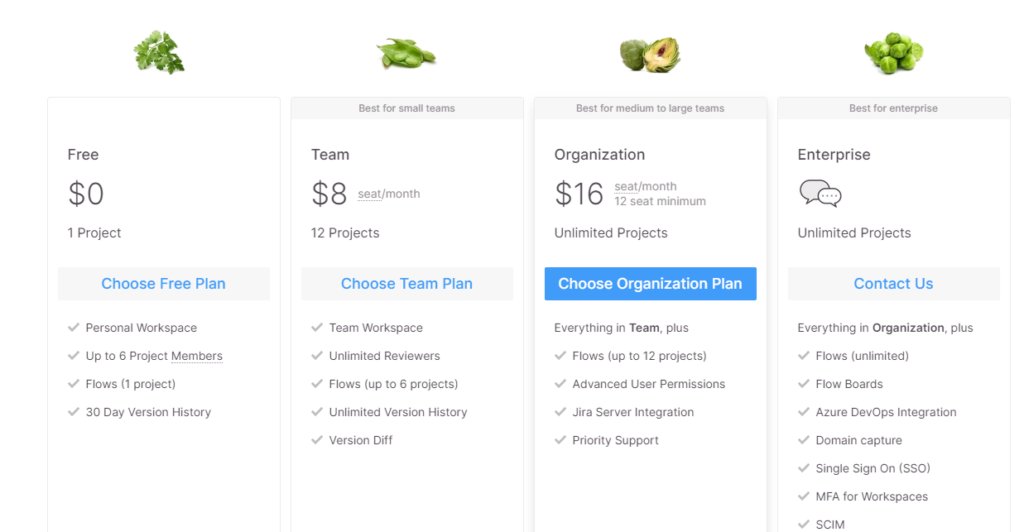Click the green pea pod icon

tap(406, 54)
